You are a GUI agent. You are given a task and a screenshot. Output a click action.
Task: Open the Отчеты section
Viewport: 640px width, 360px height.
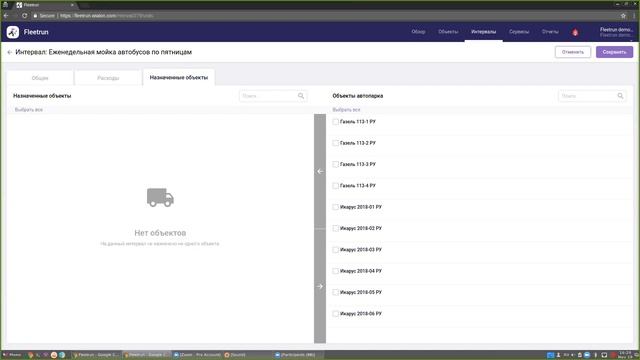coord(550,32)
